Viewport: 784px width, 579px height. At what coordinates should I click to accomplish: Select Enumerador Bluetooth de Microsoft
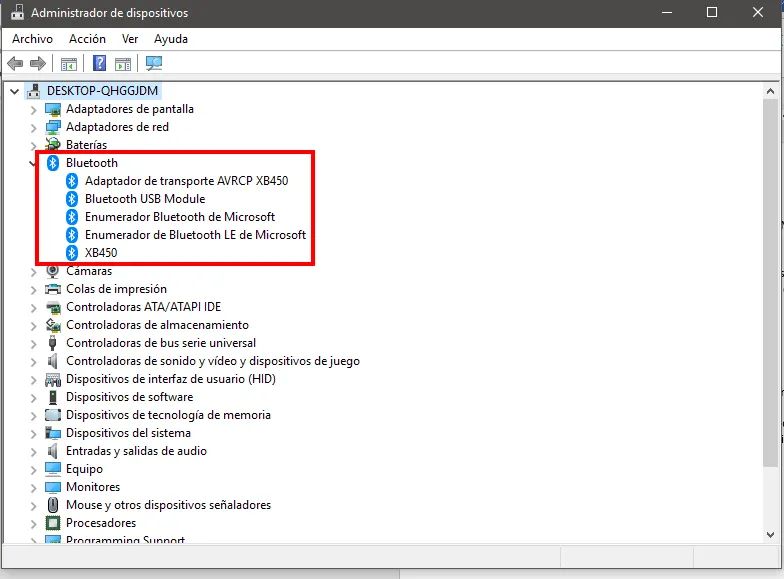tap(180, 217)
